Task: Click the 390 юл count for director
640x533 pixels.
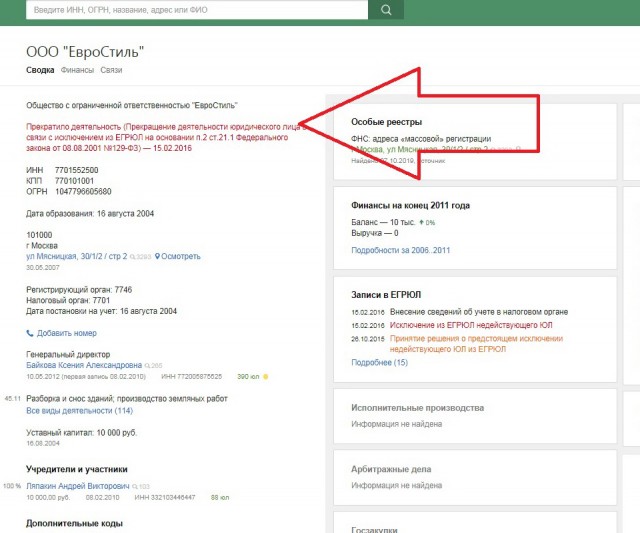Action: [x=248, y=376]
